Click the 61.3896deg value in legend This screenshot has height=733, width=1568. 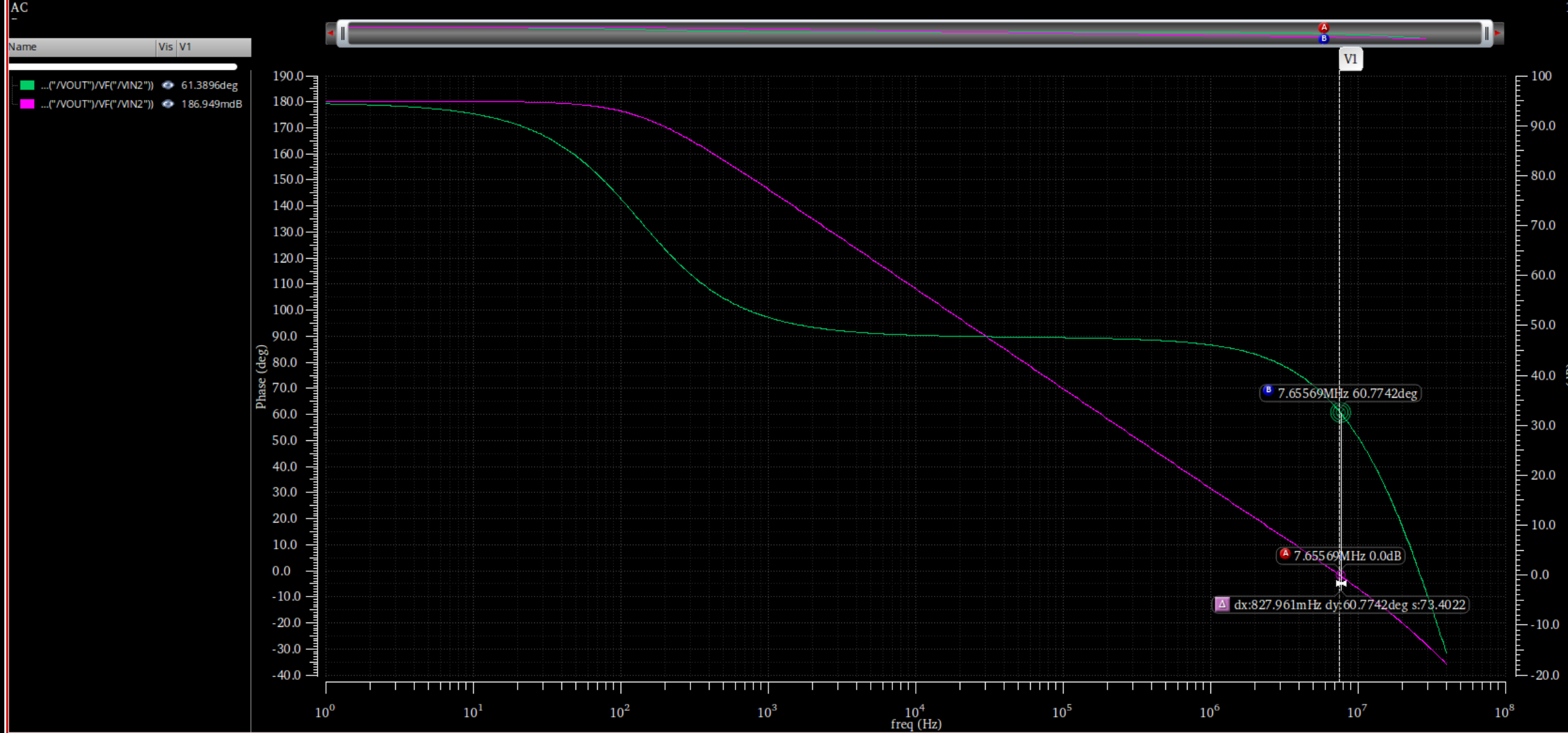209,85
